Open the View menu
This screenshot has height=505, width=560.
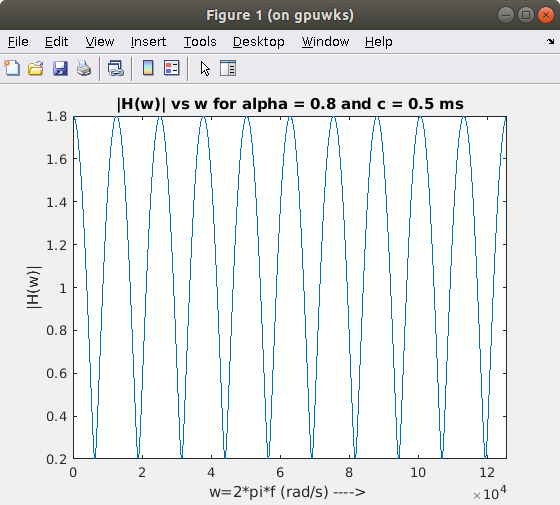pos(100,42)
